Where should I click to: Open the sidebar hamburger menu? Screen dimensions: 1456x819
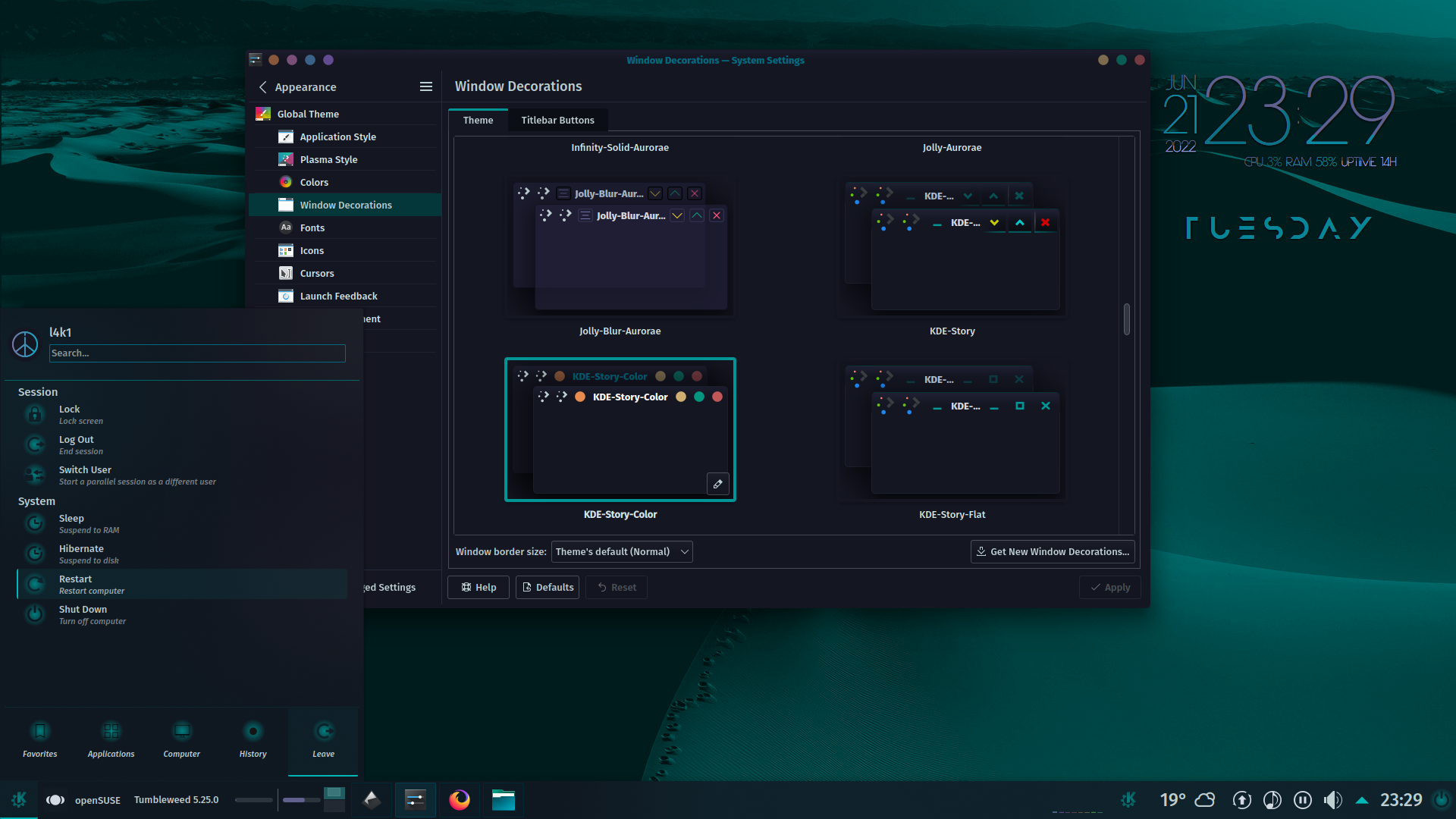pos(426,87)
